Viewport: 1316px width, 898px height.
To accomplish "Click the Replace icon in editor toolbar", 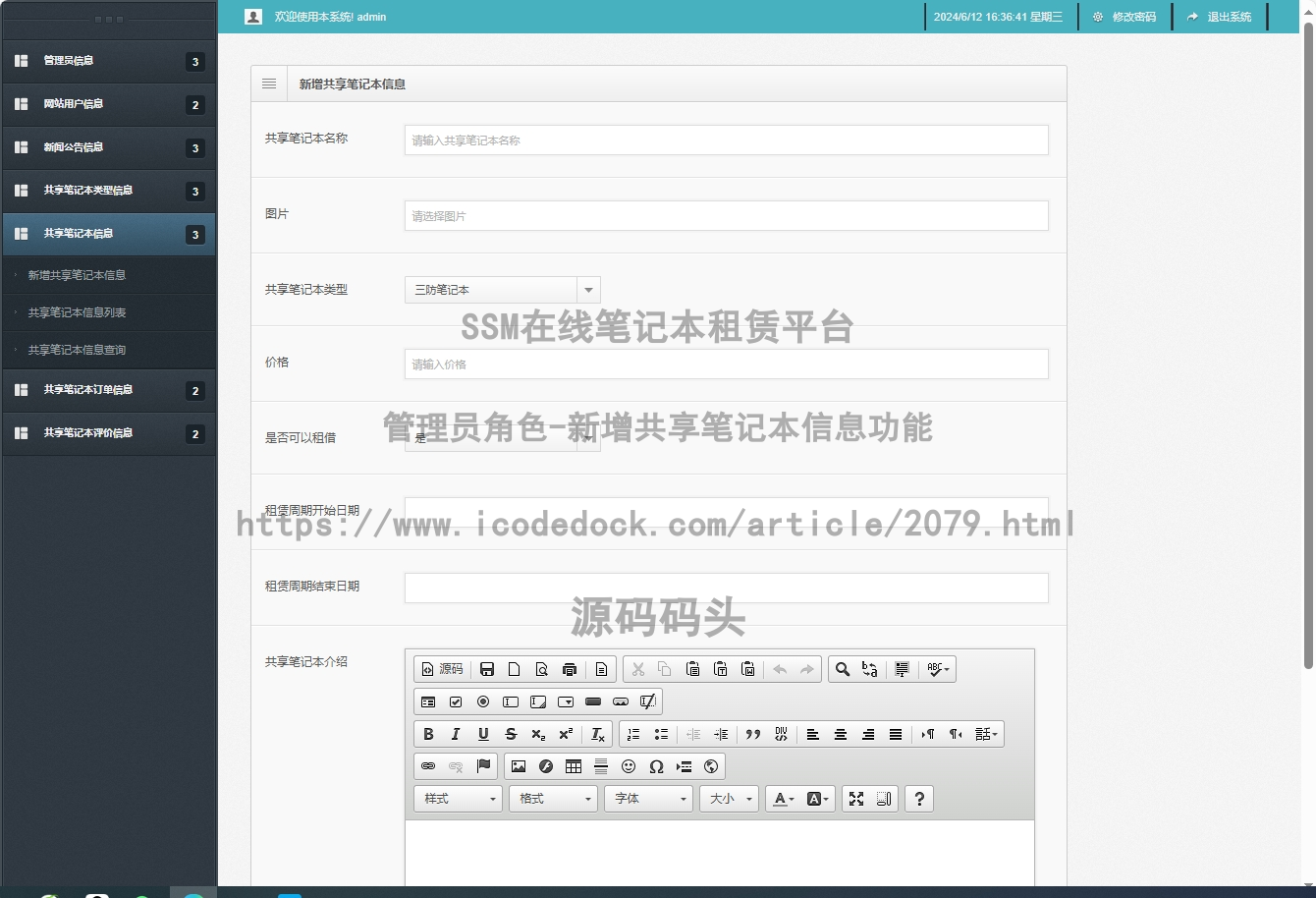I will [x=870, y=669].
